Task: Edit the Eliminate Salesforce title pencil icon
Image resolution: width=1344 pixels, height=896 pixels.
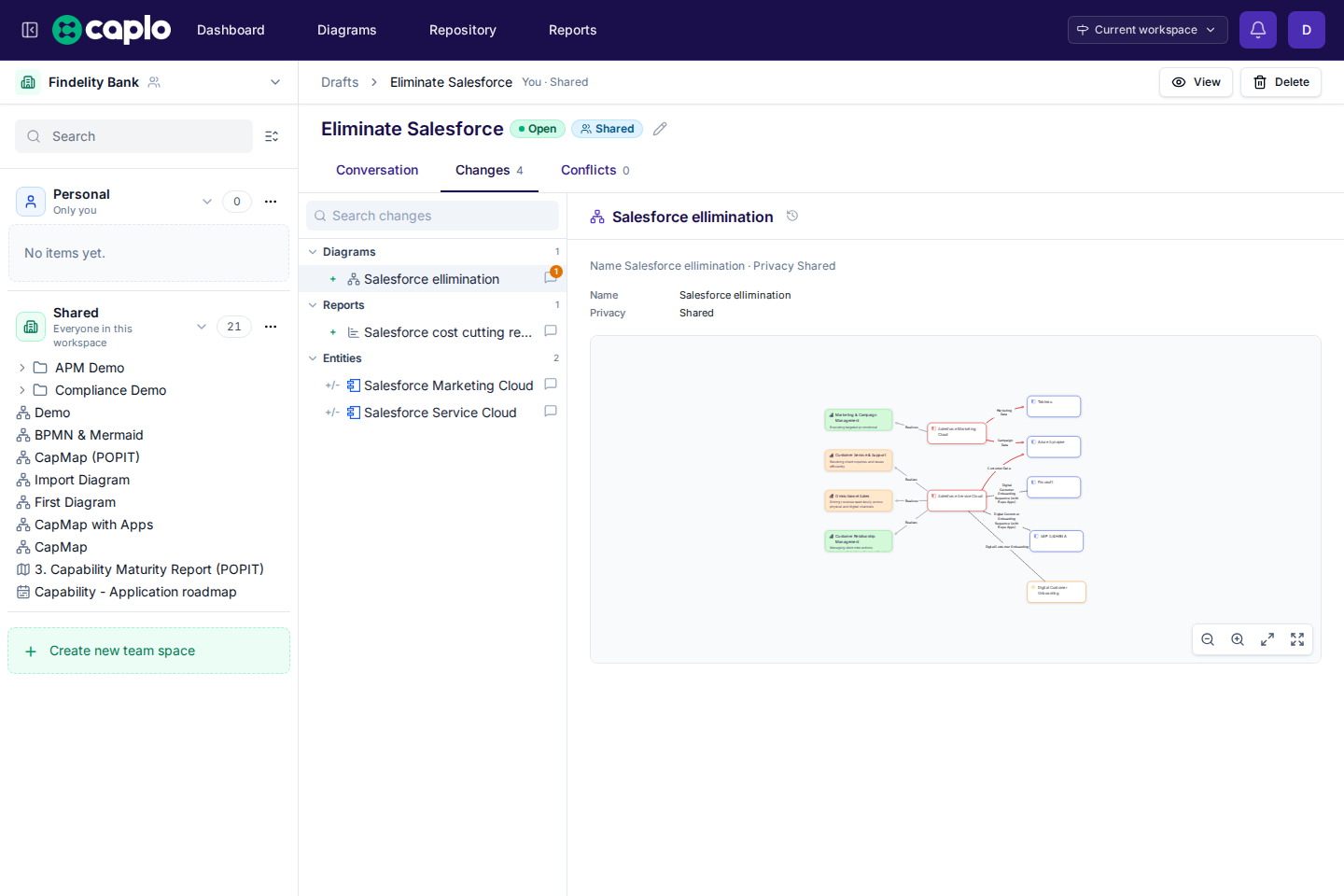Action: pos(660,129)
